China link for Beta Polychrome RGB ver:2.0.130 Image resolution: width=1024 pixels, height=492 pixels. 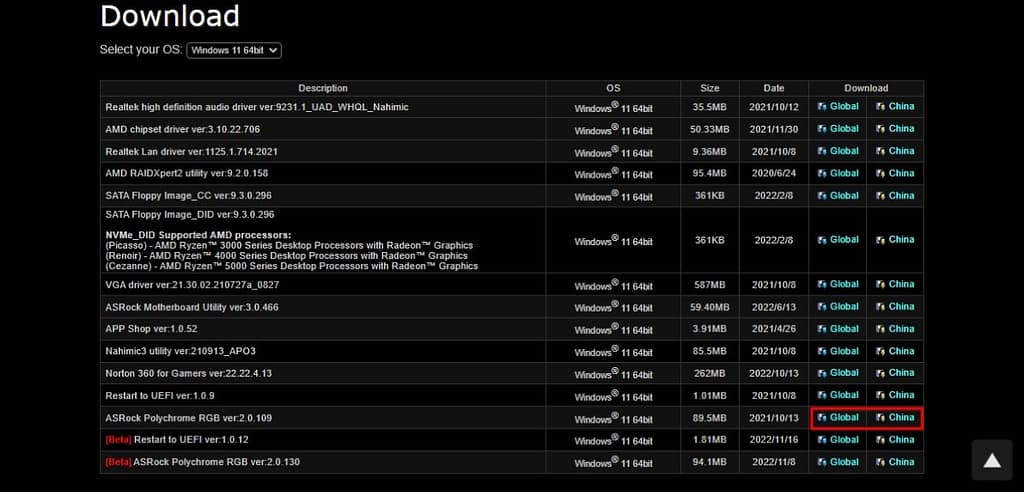click(895, 462)
